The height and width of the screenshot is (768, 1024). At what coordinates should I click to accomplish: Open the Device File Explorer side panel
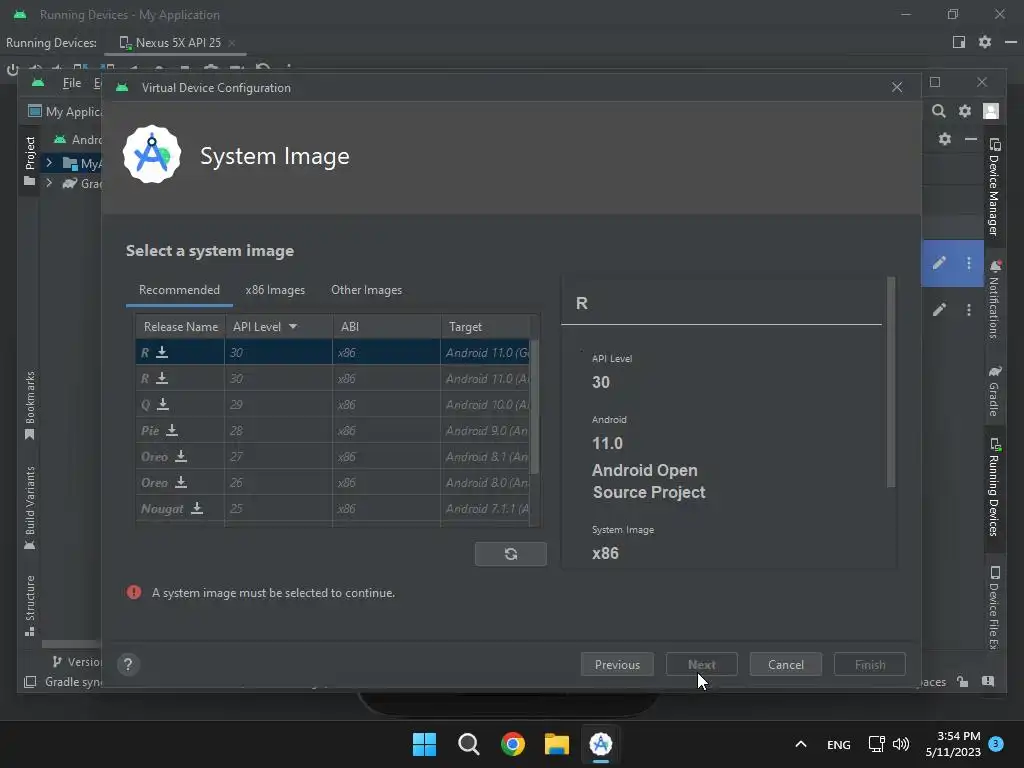994,607
